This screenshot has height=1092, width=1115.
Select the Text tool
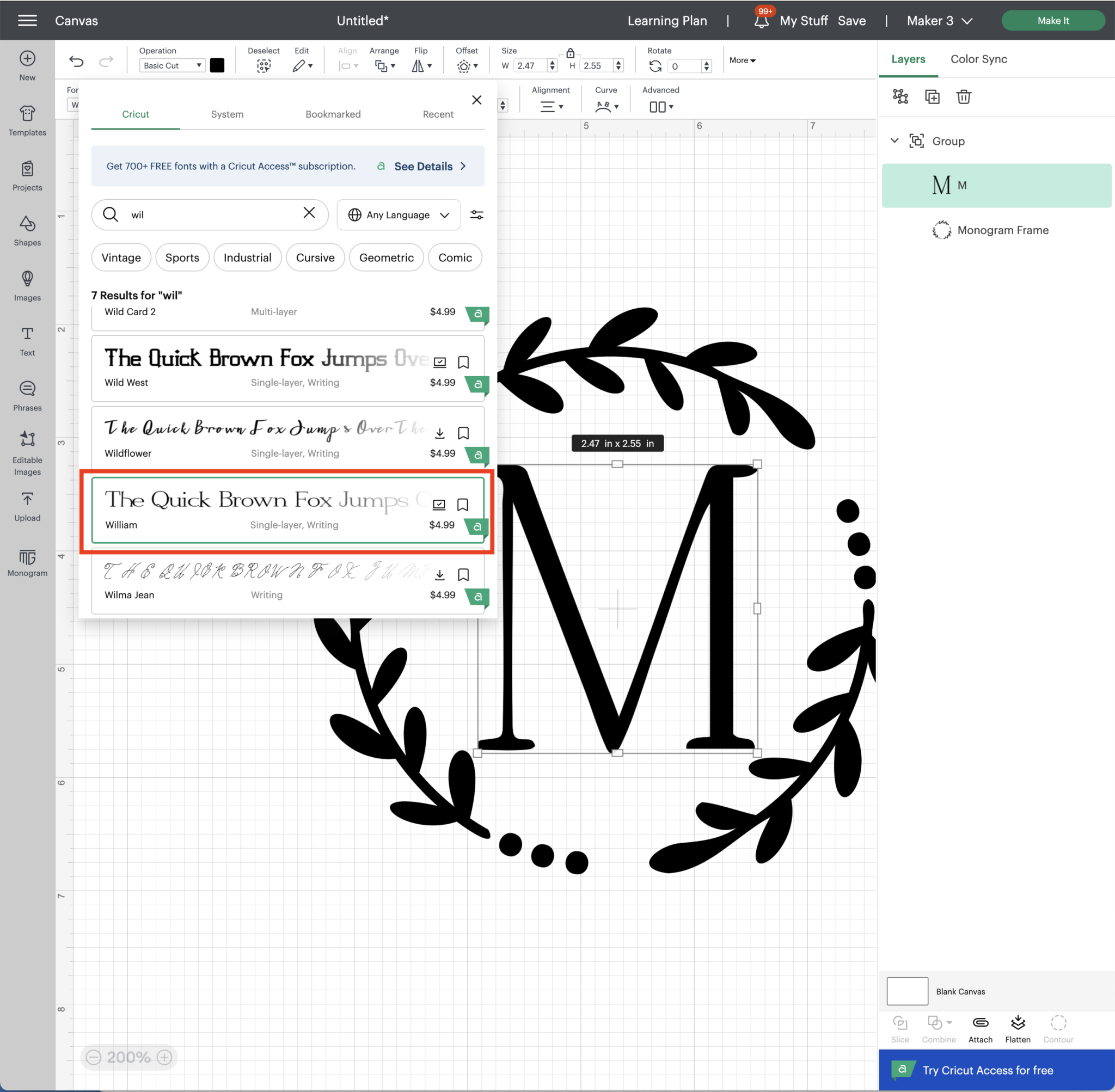(27, 340)
